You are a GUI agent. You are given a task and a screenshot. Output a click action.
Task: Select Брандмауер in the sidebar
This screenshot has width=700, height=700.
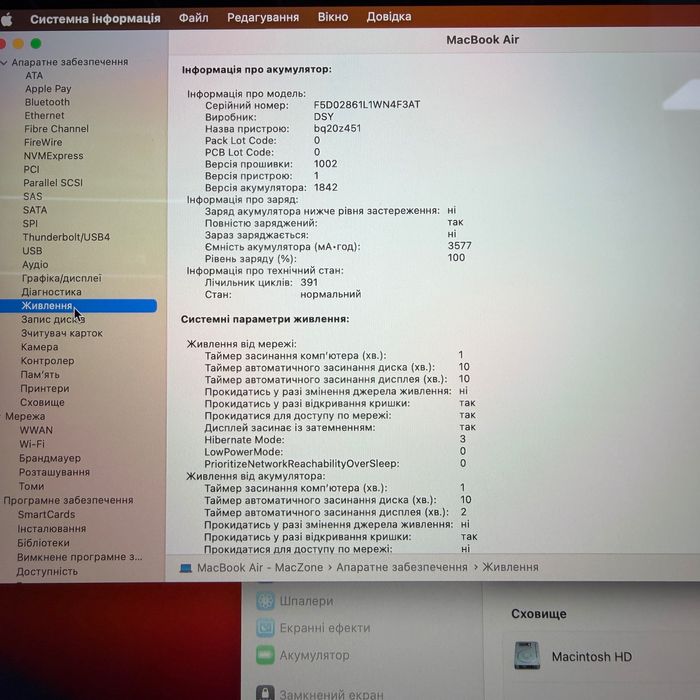[50, 458]
